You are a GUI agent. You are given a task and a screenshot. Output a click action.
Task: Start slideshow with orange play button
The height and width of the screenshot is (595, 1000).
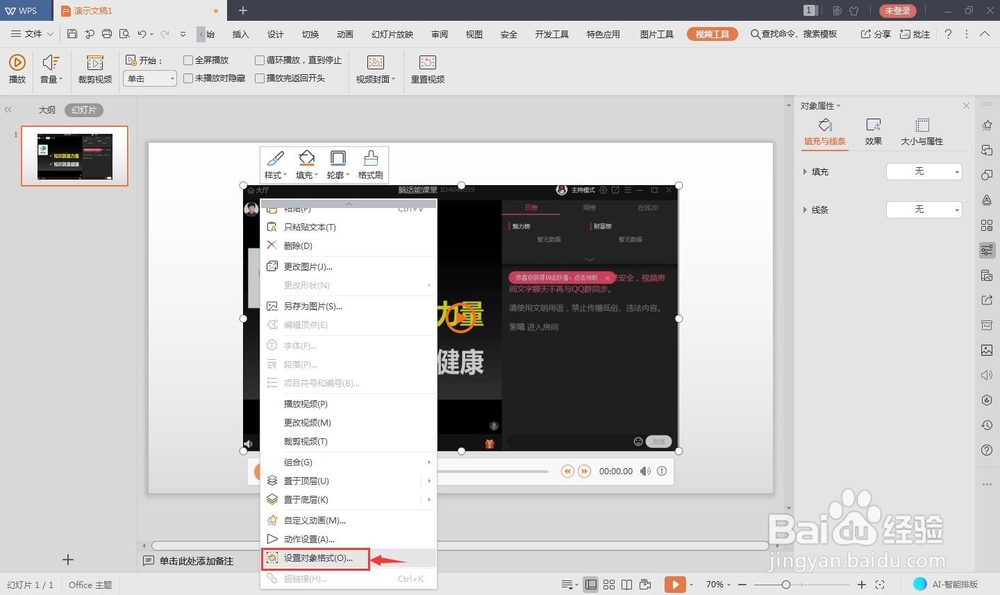pos(675,584)
